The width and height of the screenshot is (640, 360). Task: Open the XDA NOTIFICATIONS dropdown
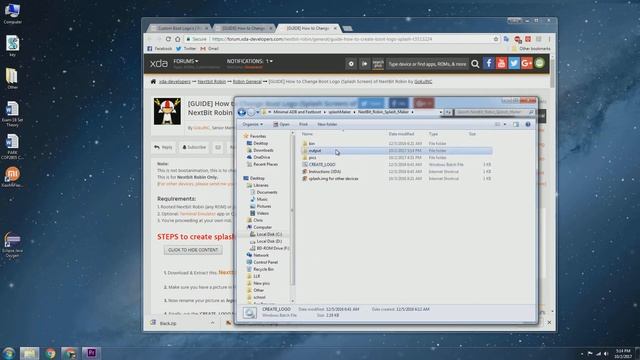(x=249, y=61)
